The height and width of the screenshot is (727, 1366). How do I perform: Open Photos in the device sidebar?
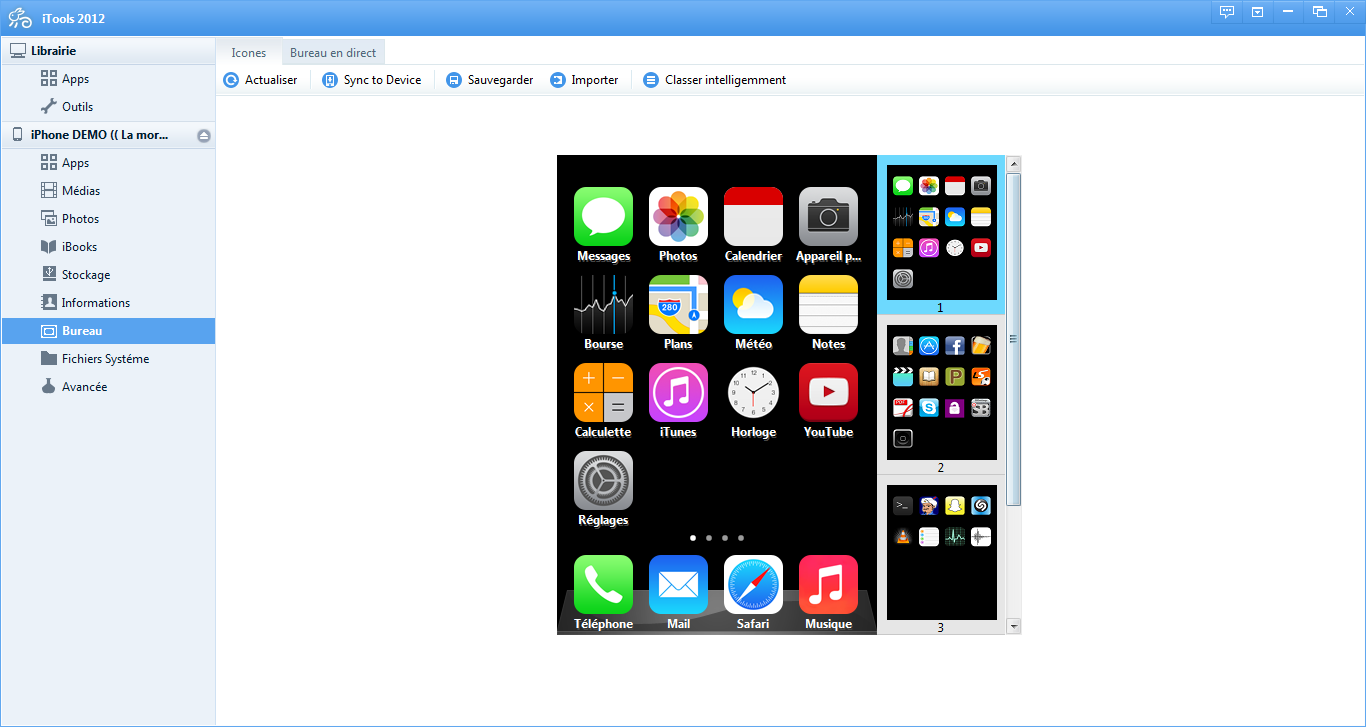(108, 219)
